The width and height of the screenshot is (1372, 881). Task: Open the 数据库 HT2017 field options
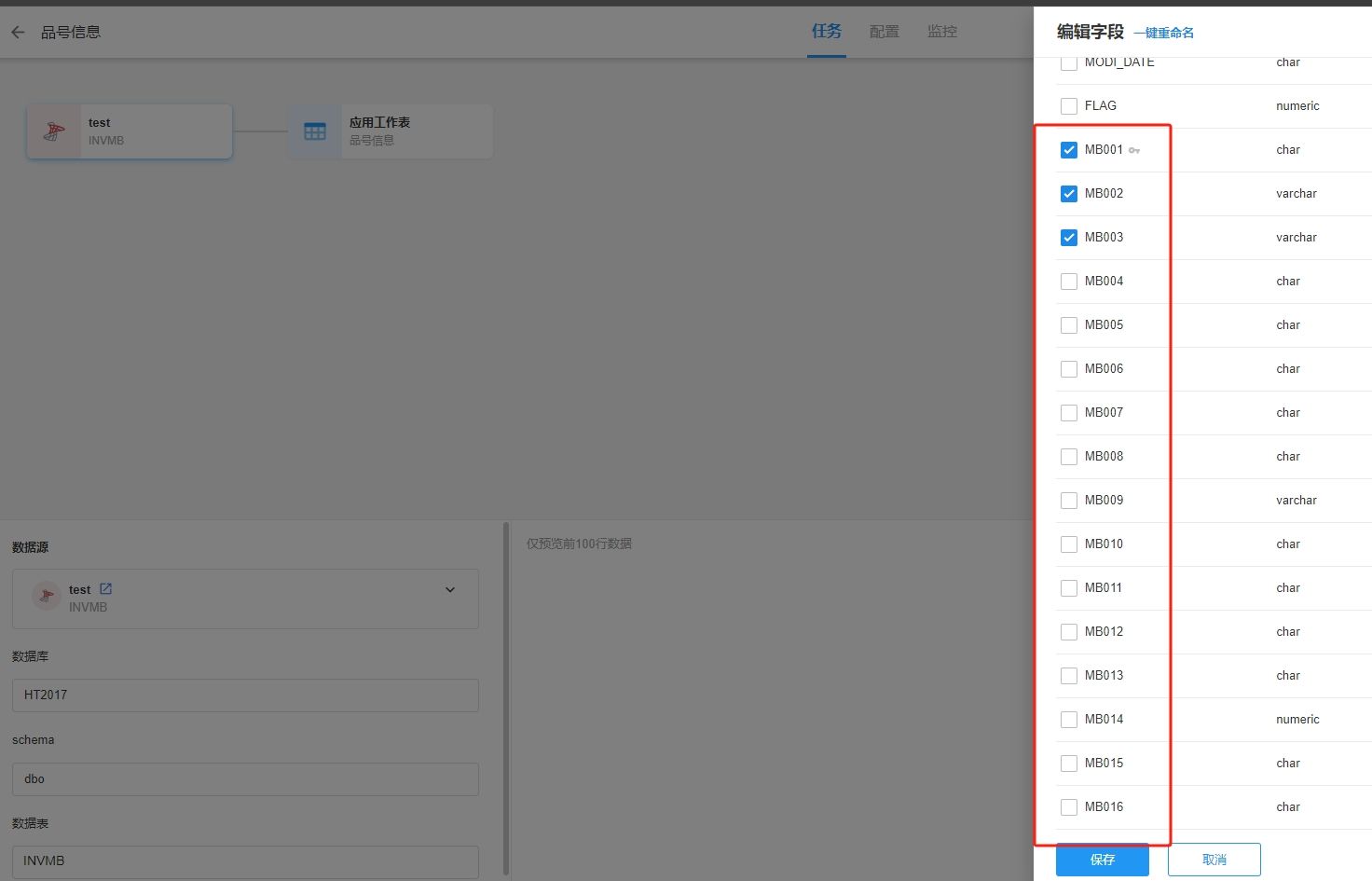245,695
